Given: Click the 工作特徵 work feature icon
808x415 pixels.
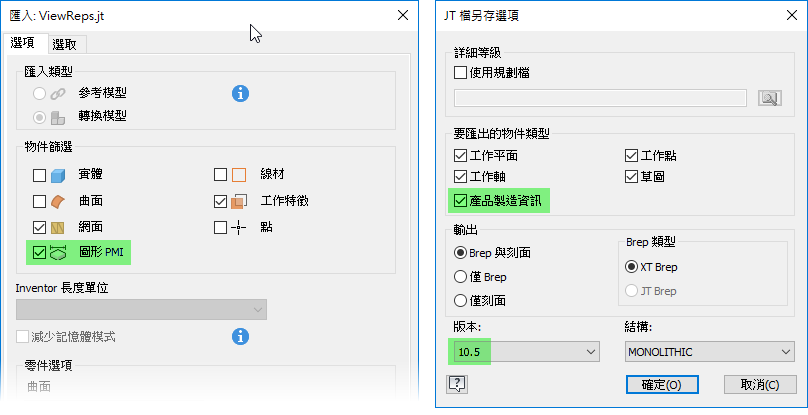Looking at the screenshot, I should point(239,201).
